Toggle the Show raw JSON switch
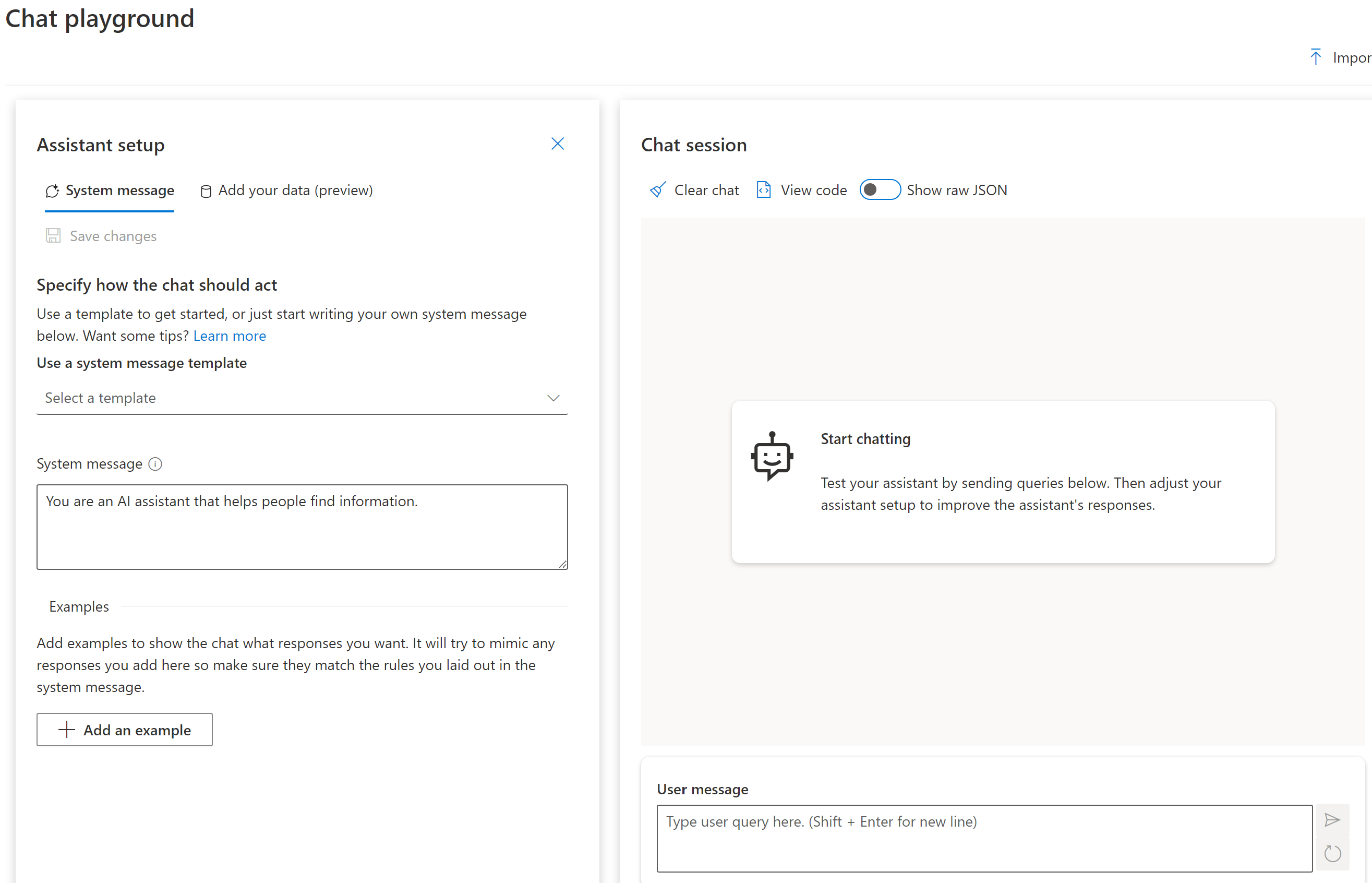This screenshot has height=883, width=1372. tap(880, 190)
